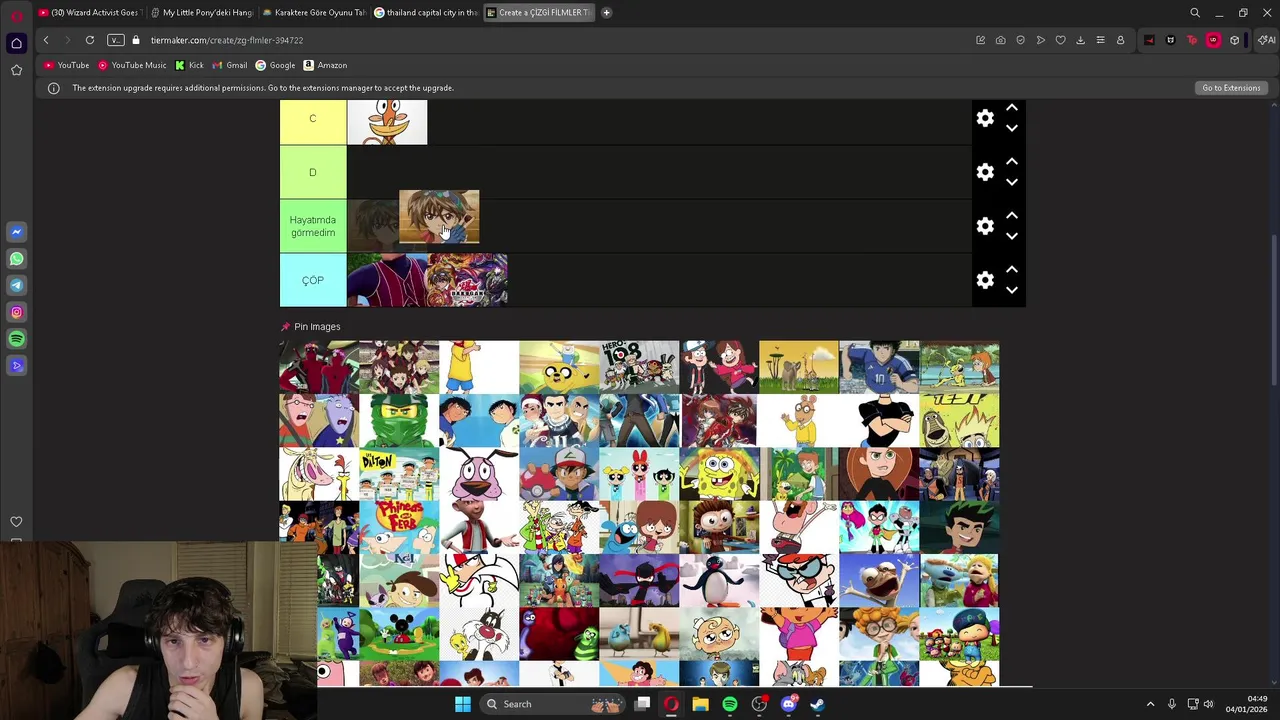Open the downloads icon in toolbar
Image resolution: width=1280 pixels, height=720 pixels.
tap(1080, 40)
